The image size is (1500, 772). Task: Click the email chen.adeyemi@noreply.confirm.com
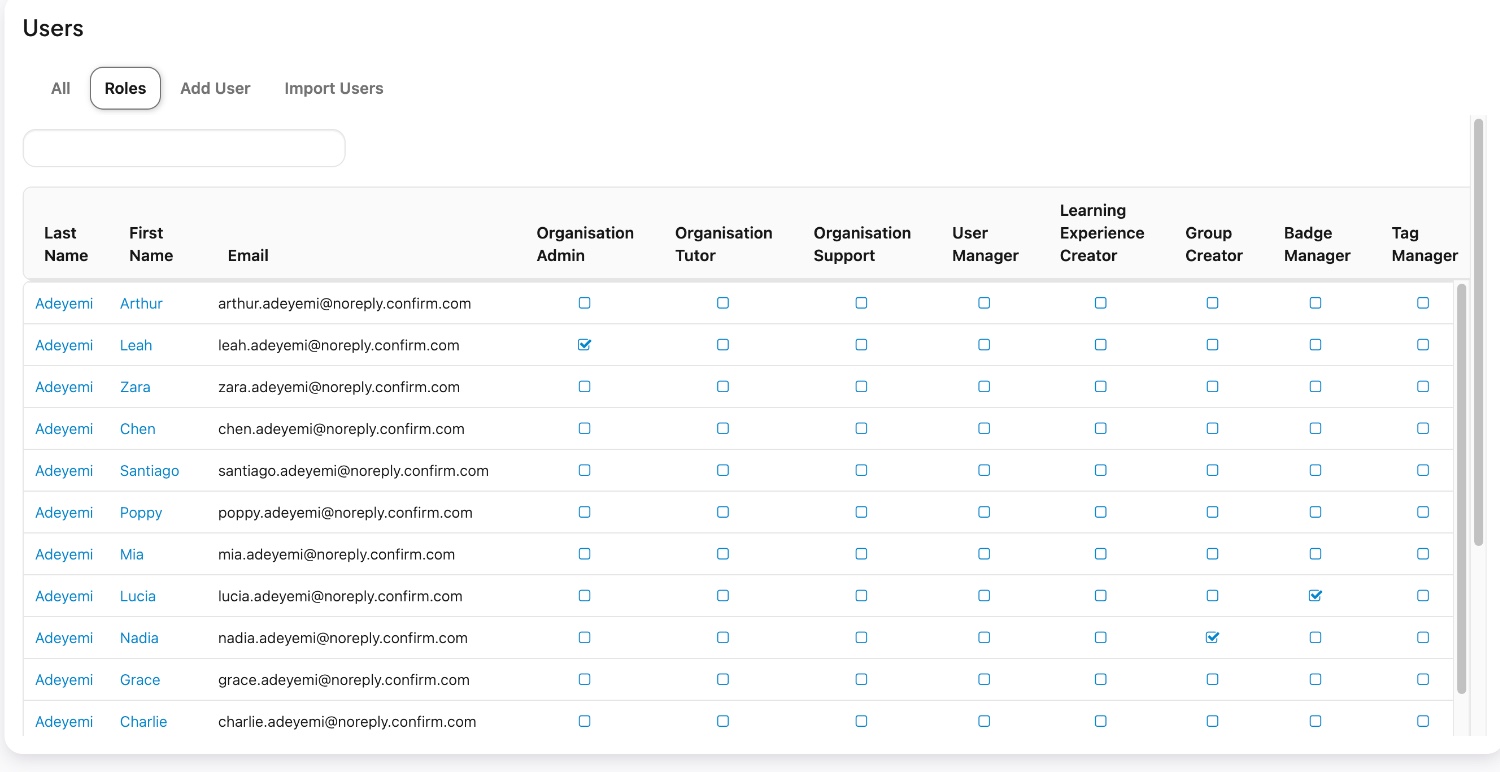(x=341, y=429)
